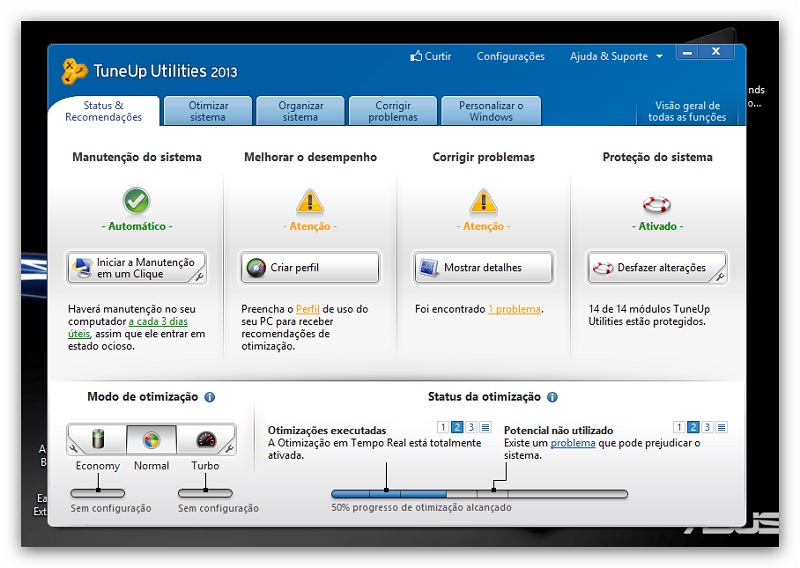
Task: Click the warning icon under Corrigir problemas
Action: click(483, 201)
